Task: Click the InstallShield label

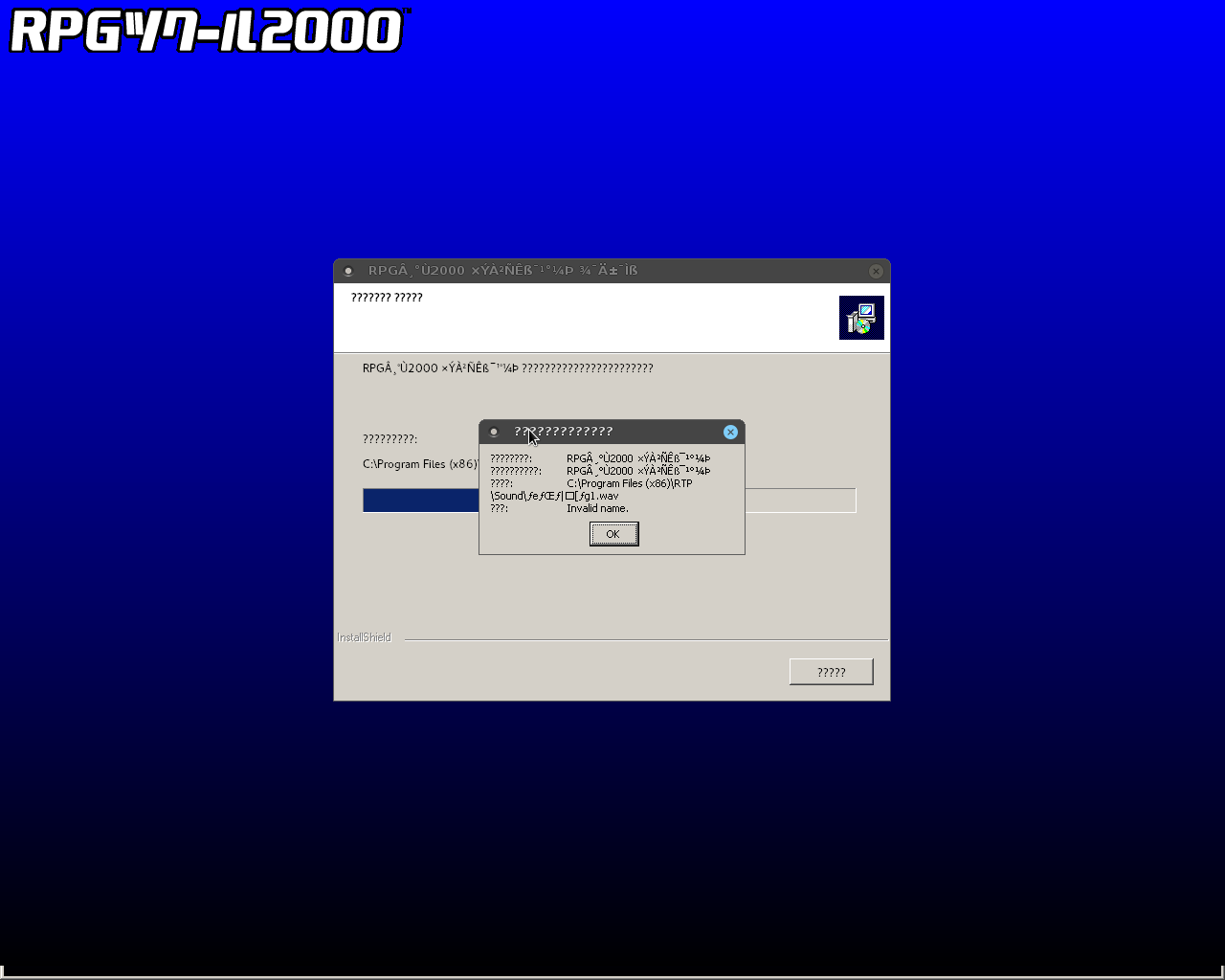Action: [x=364, y=637]
